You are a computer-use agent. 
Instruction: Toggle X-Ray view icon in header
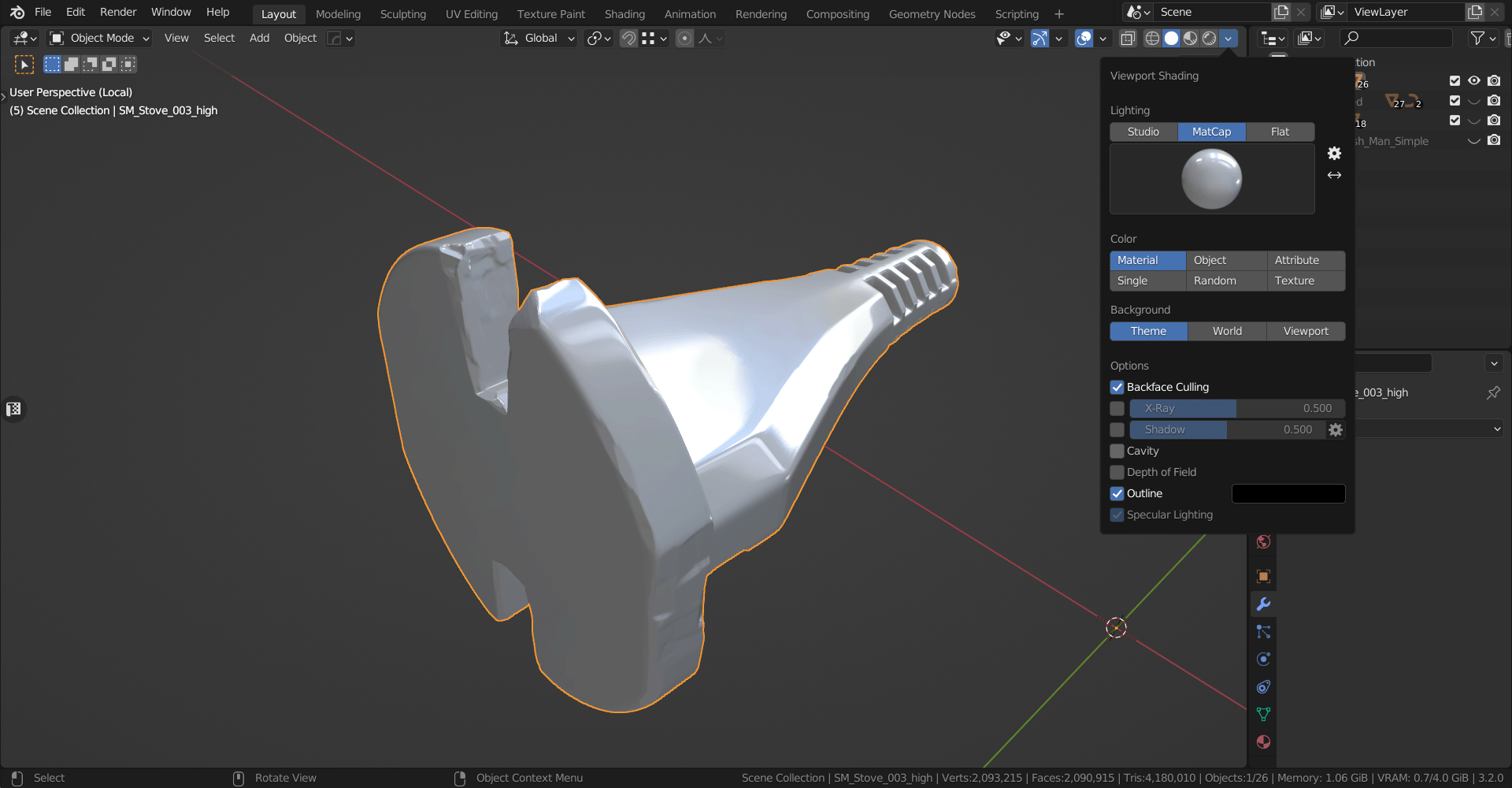point(1128,39)
